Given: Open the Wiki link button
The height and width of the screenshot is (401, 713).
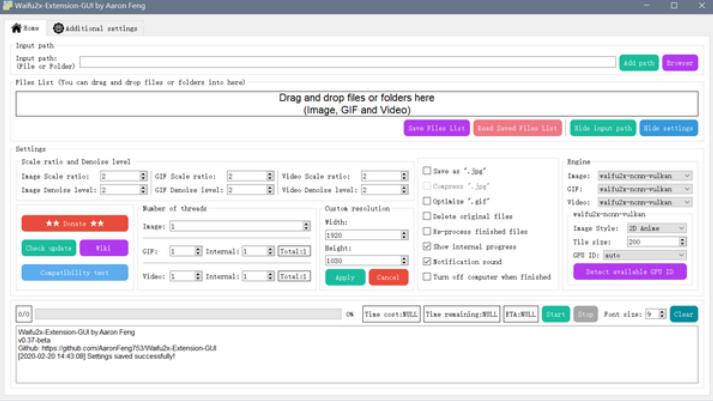Looking at the screenshot, I should pos(104,247).
